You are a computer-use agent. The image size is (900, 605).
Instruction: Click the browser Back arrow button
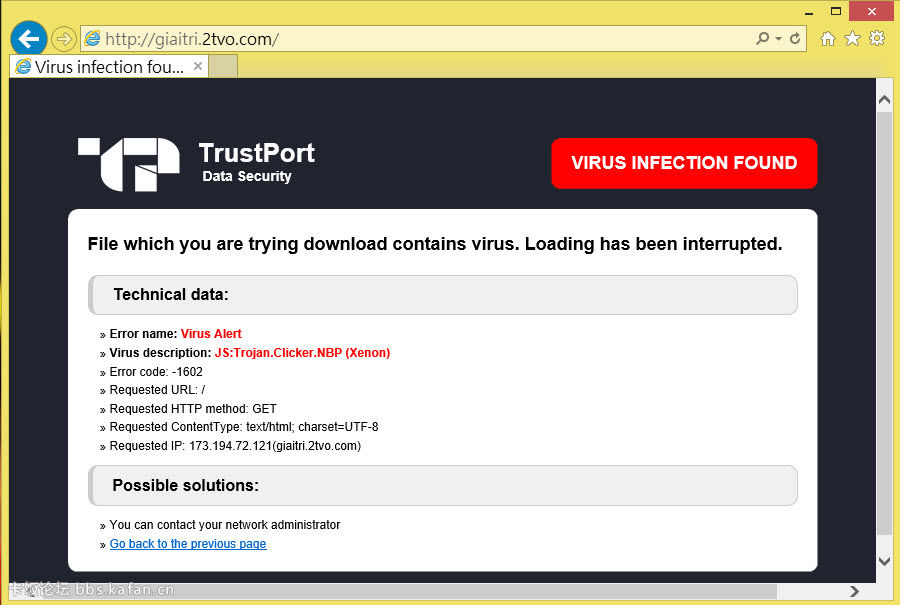coord(29,39)
